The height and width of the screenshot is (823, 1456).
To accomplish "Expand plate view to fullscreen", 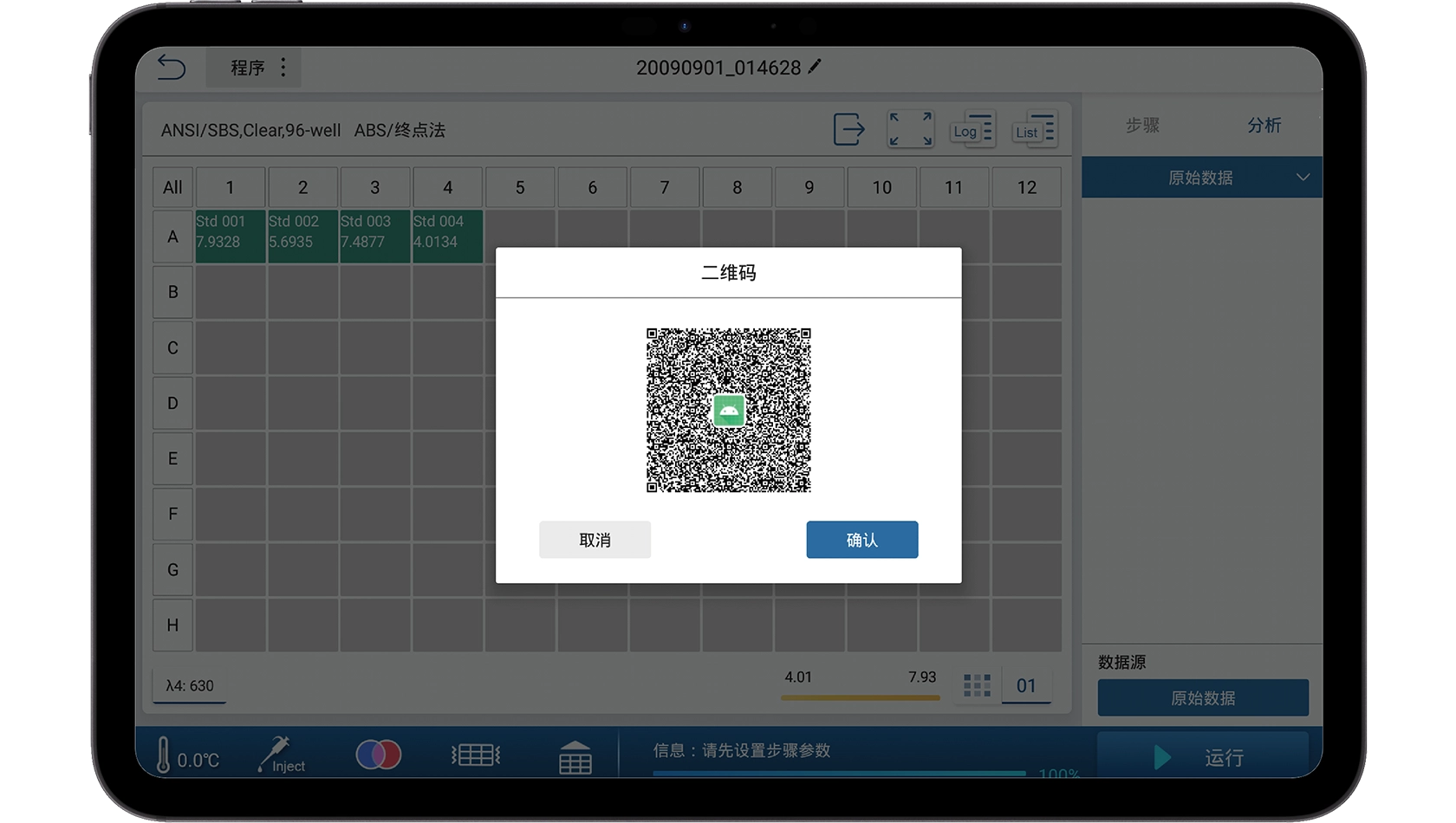I will tap(910, 130).
